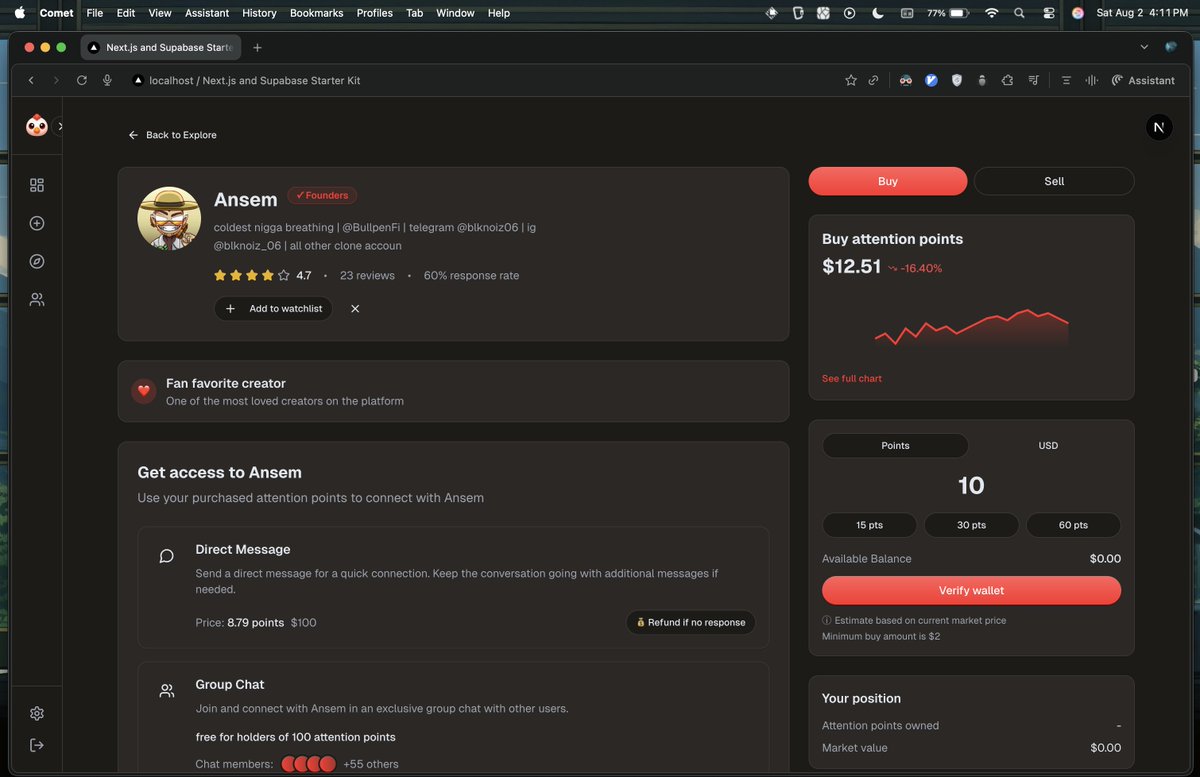
Task: Click Verify wallet button
Action: [x=971, y=590]
